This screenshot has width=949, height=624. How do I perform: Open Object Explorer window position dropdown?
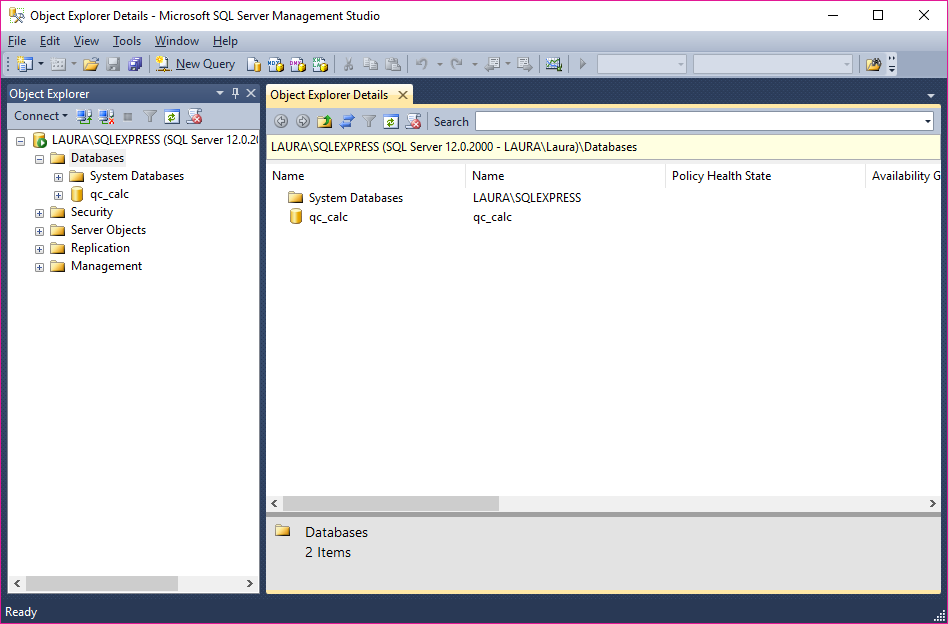220,93
